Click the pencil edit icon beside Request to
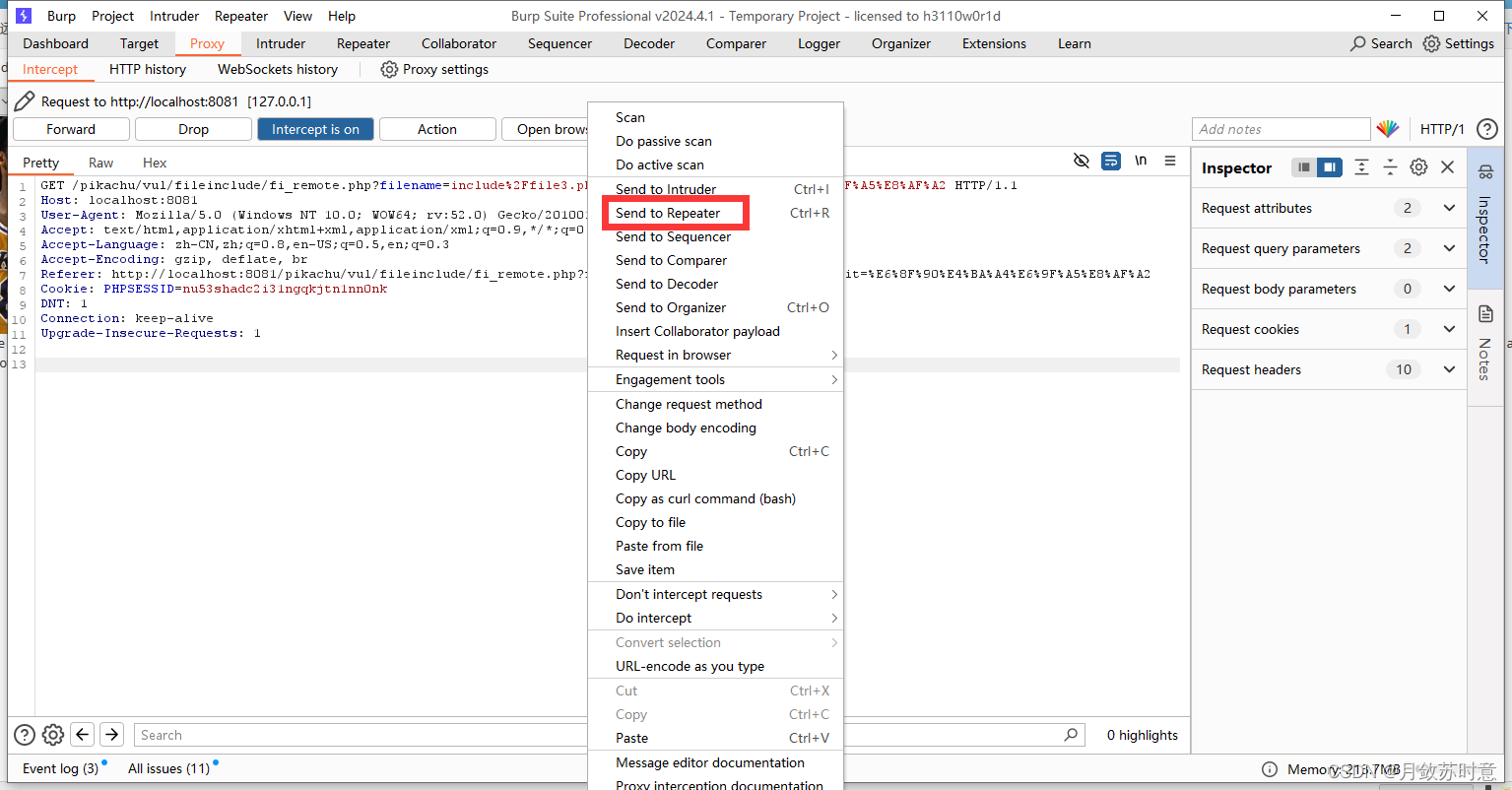 click(25, 101)
